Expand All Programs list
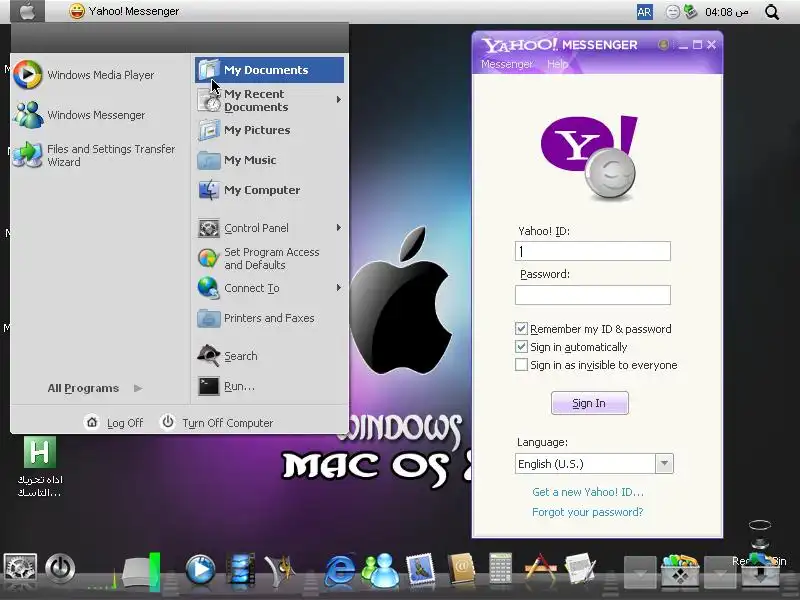The image size is (800, 600). 94,388
